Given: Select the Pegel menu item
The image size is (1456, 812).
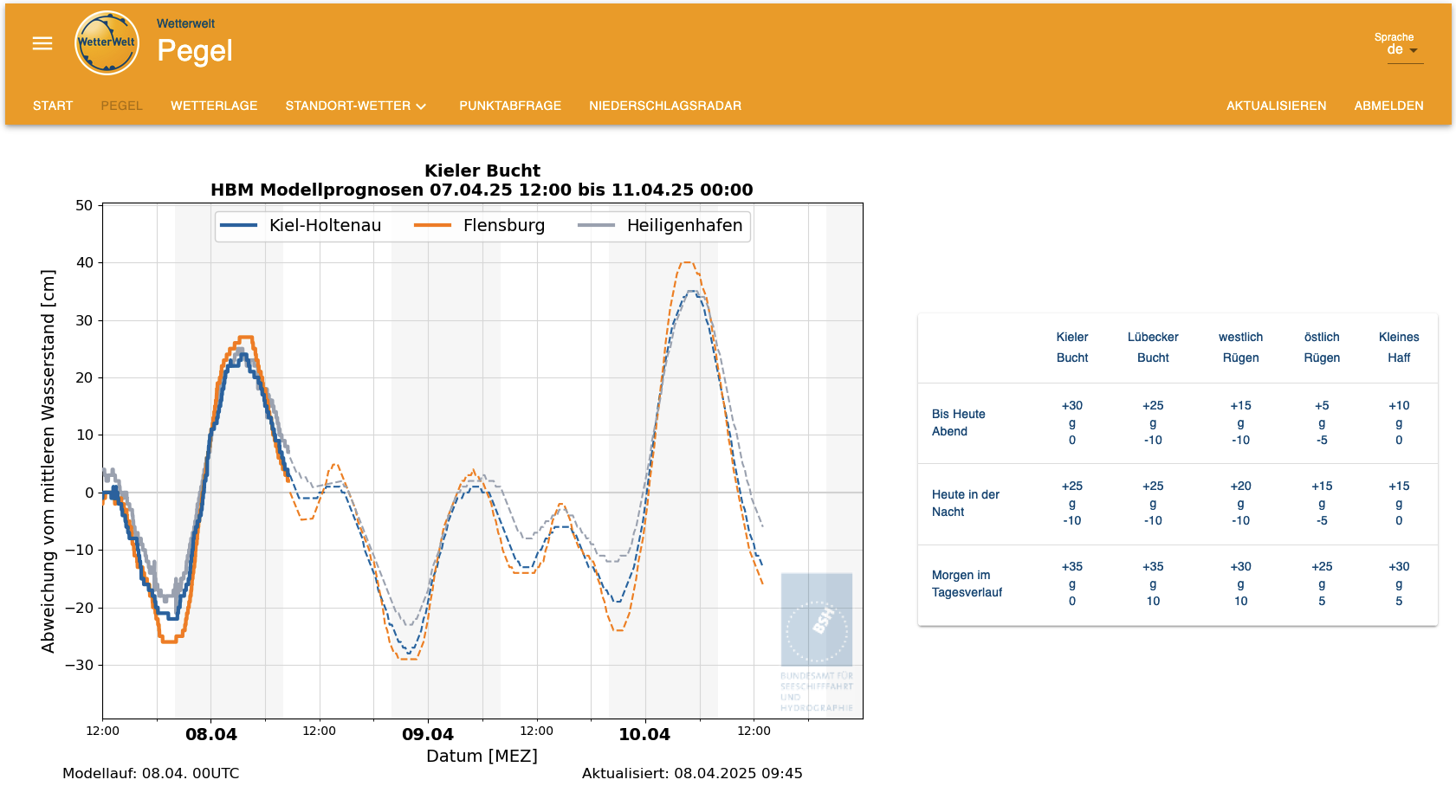Looking at the screenshot, I should 121,106.
